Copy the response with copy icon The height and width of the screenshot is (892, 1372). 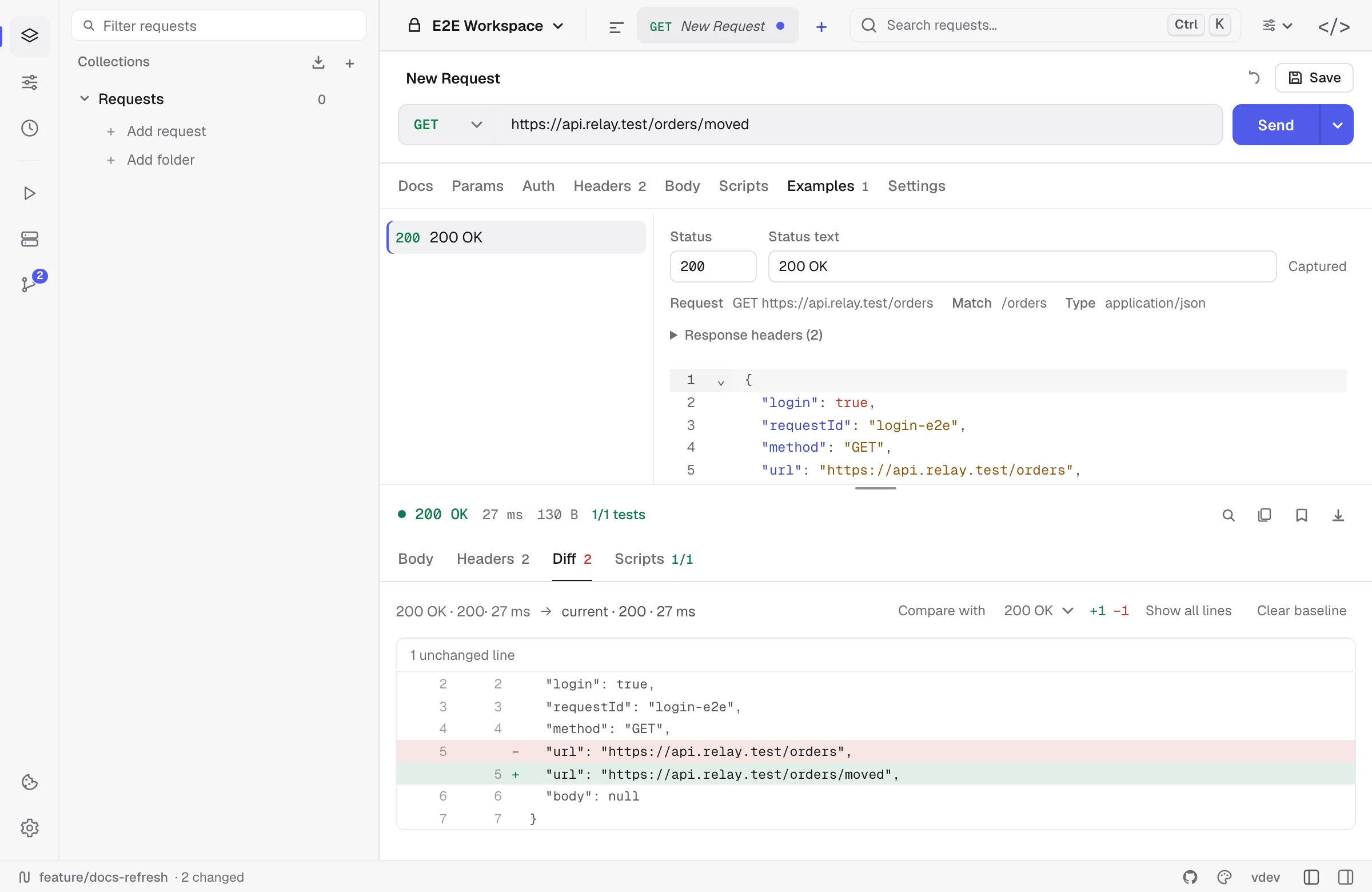tap(1264, 515)
